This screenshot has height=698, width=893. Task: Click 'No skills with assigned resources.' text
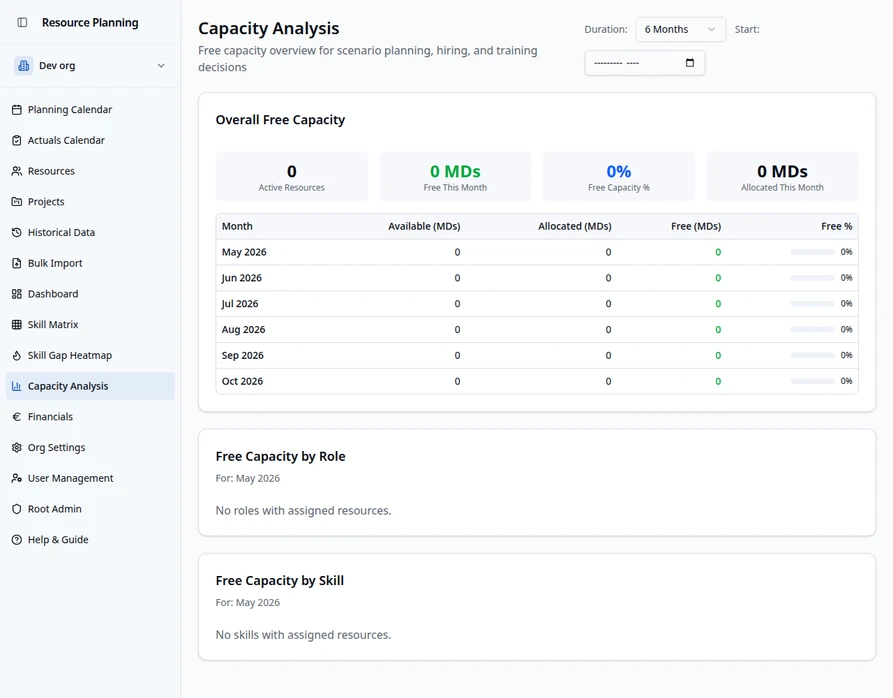303,634
